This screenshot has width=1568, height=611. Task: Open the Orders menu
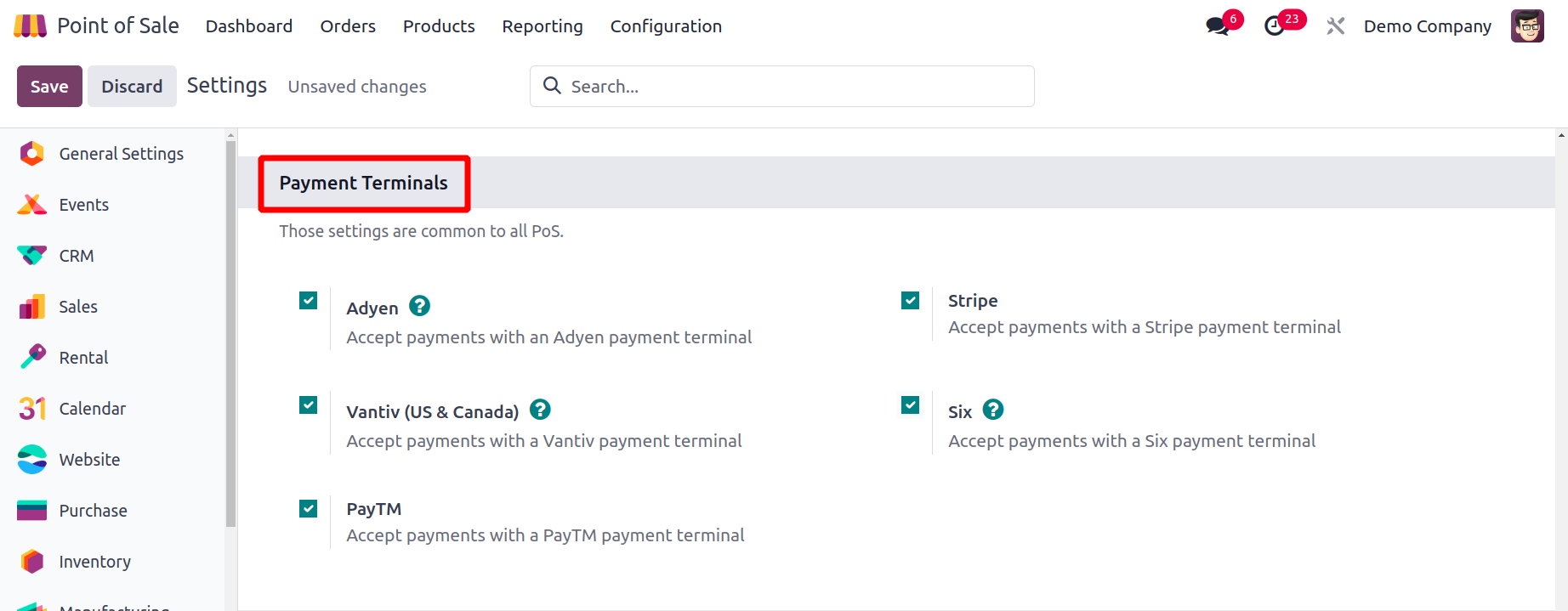click(x=348, y=26)
